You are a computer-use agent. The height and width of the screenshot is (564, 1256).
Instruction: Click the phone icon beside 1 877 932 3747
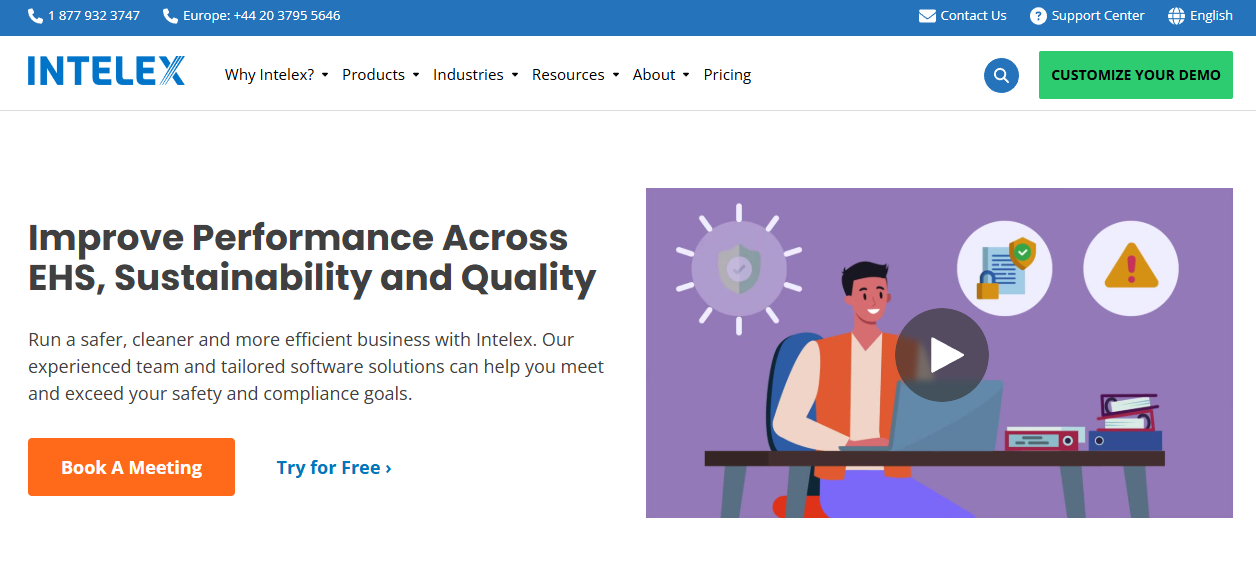tap(36, 16)
